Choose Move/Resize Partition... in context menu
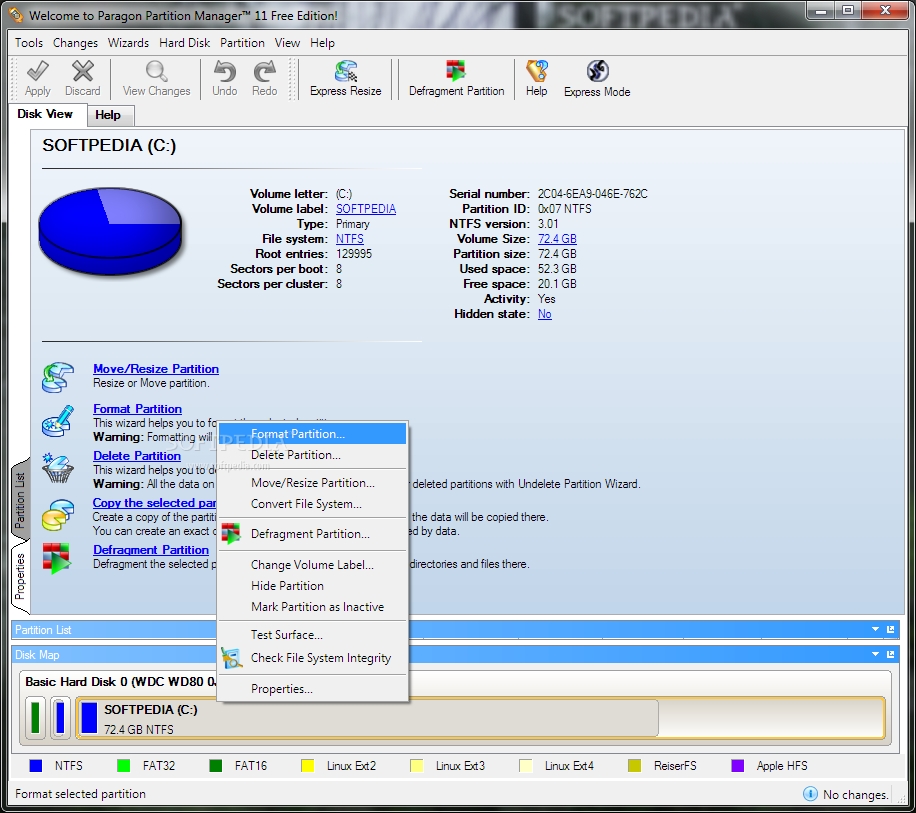 (313, 483)
